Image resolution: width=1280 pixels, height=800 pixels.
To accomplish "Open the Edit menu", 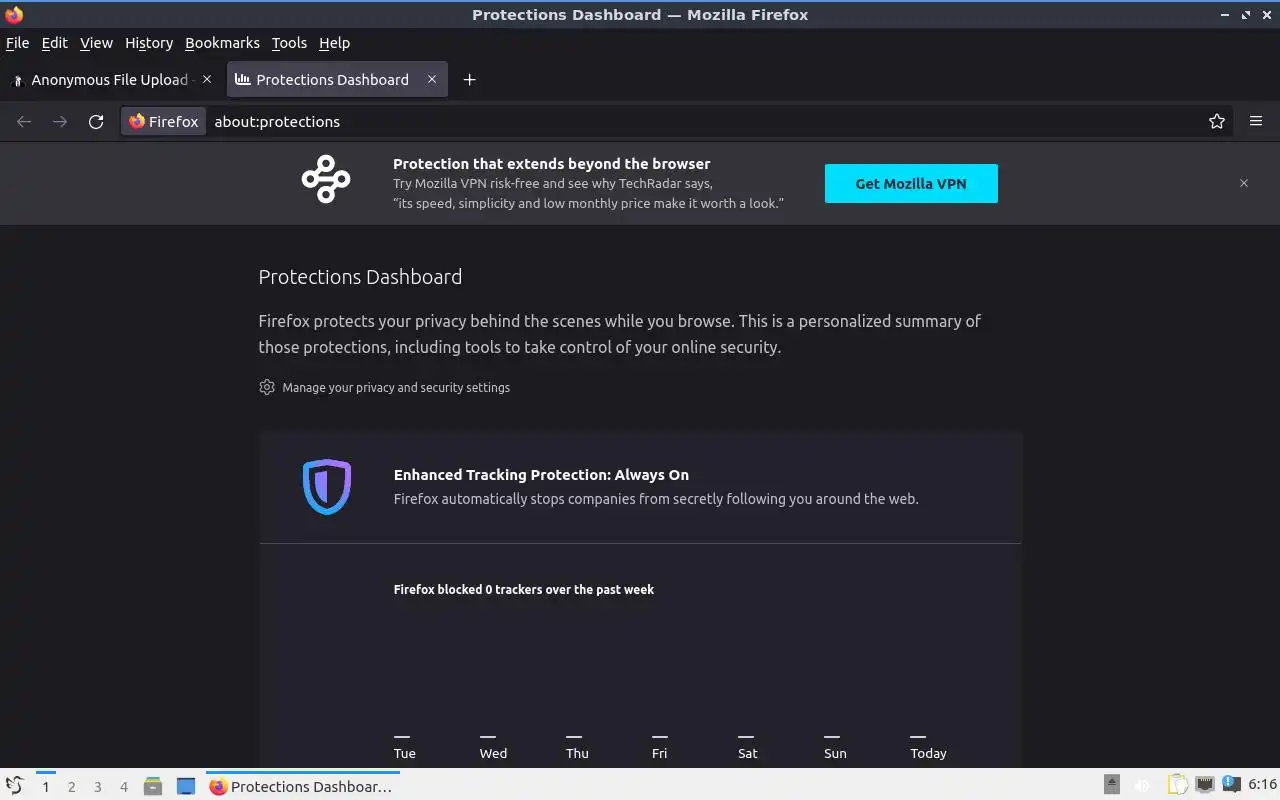I will (54, 43).
